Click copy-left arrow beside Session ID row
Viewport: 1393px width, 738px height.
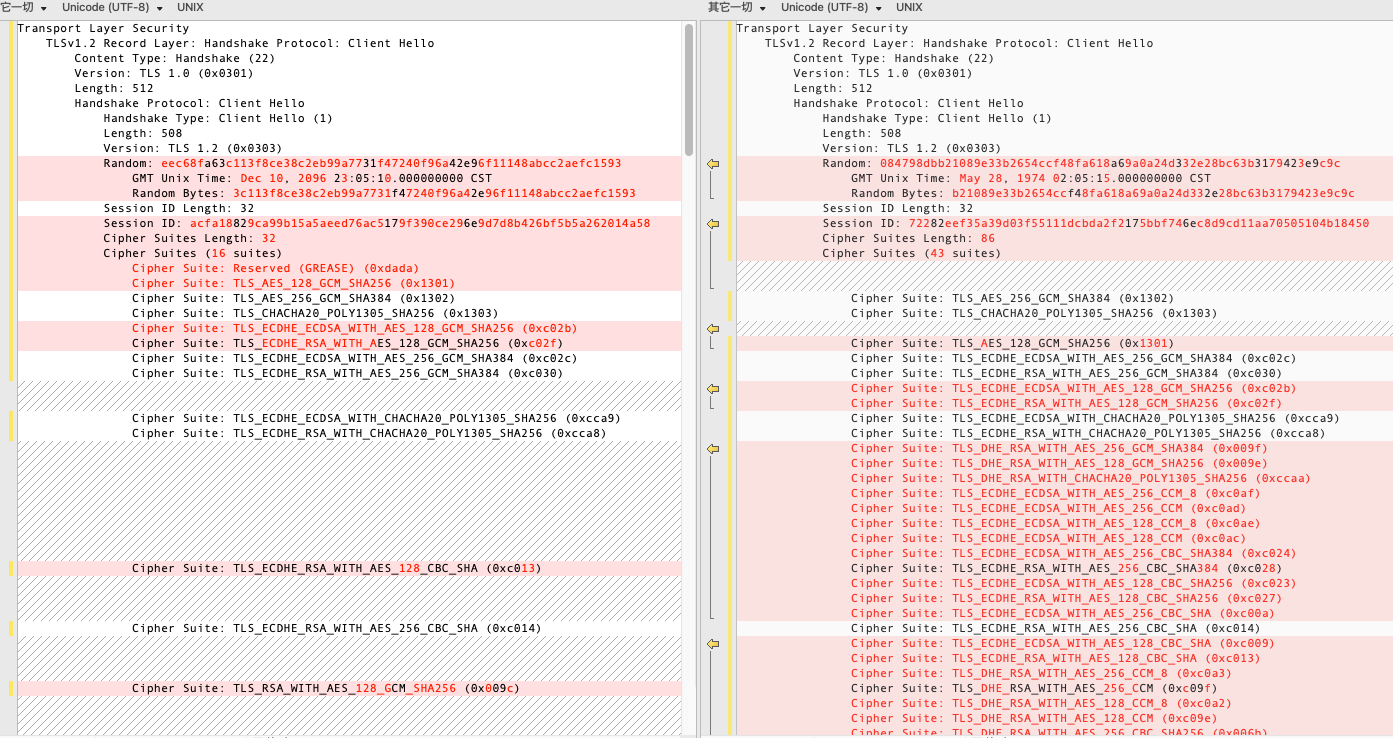pyautogui.click(x=713, y=224)
